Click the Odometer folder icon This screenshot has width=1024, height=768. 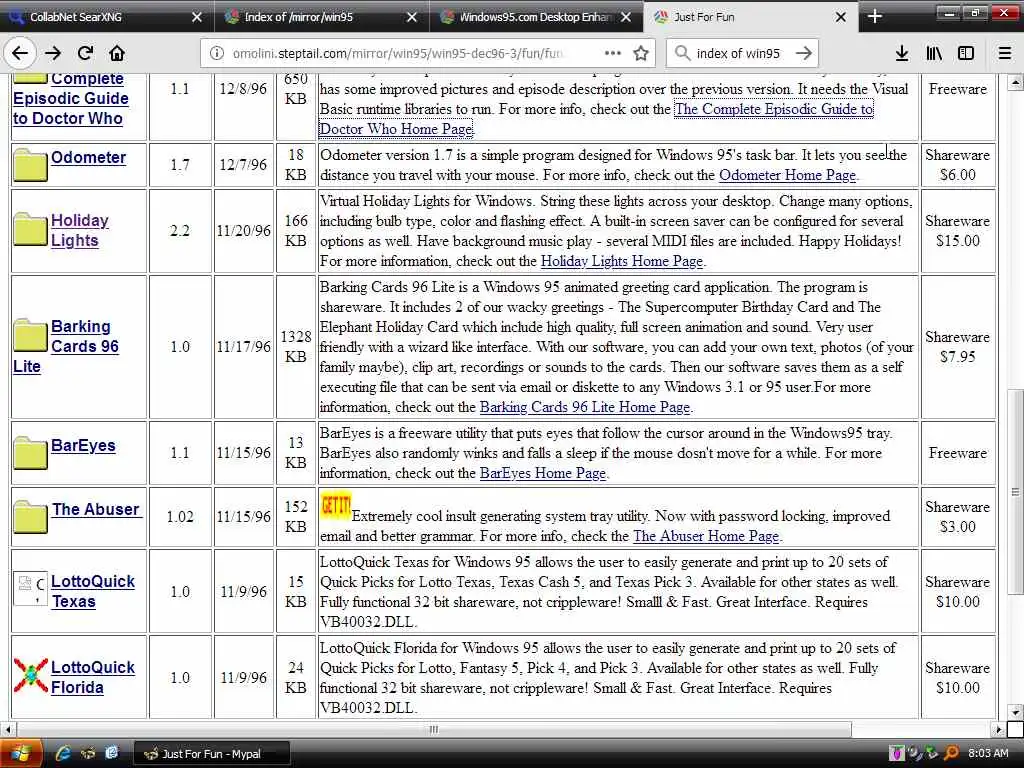point(31,165)
